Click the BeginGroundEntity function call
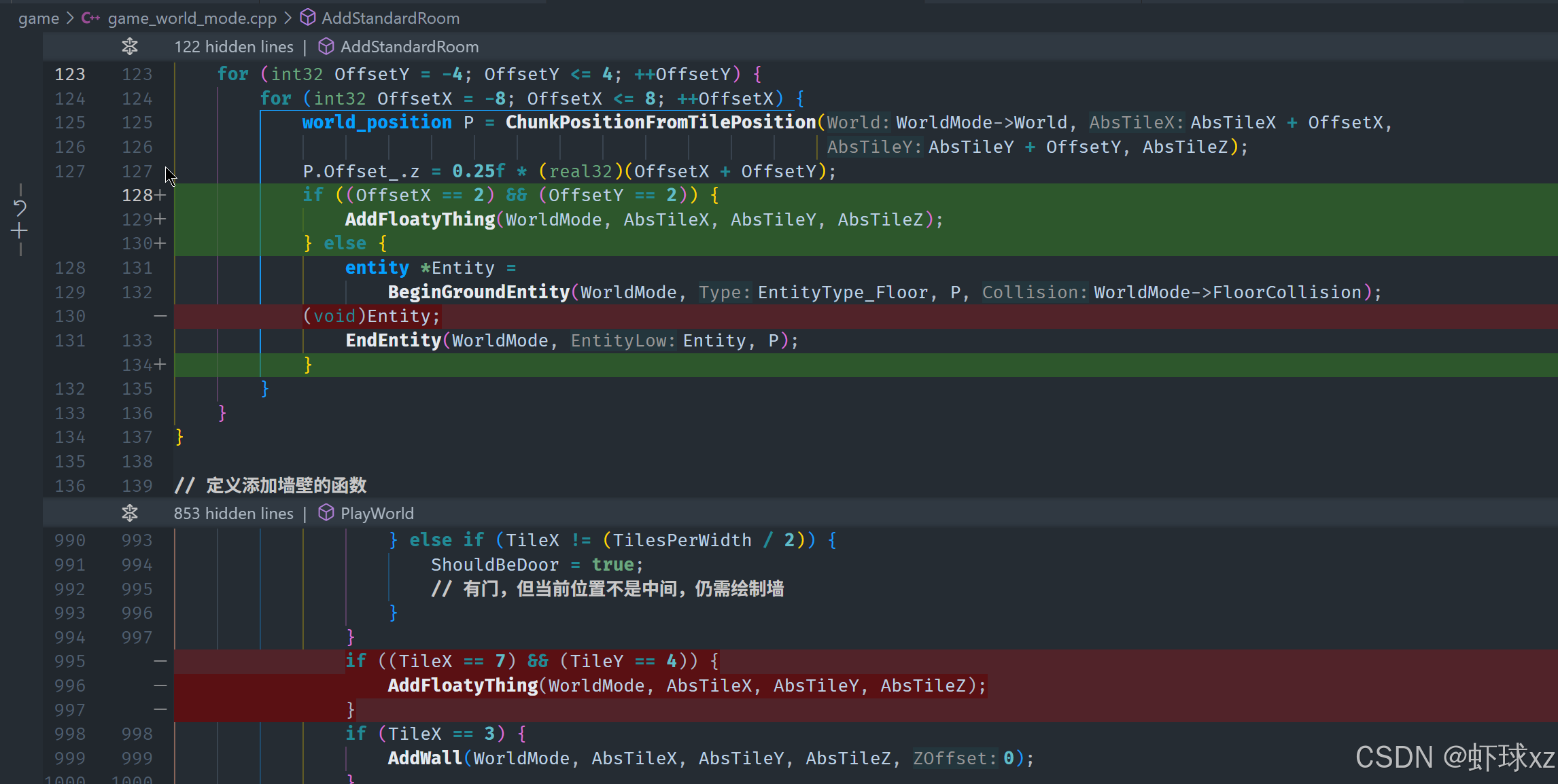Viewport: 1558px width, 784px height. point(479,292)
